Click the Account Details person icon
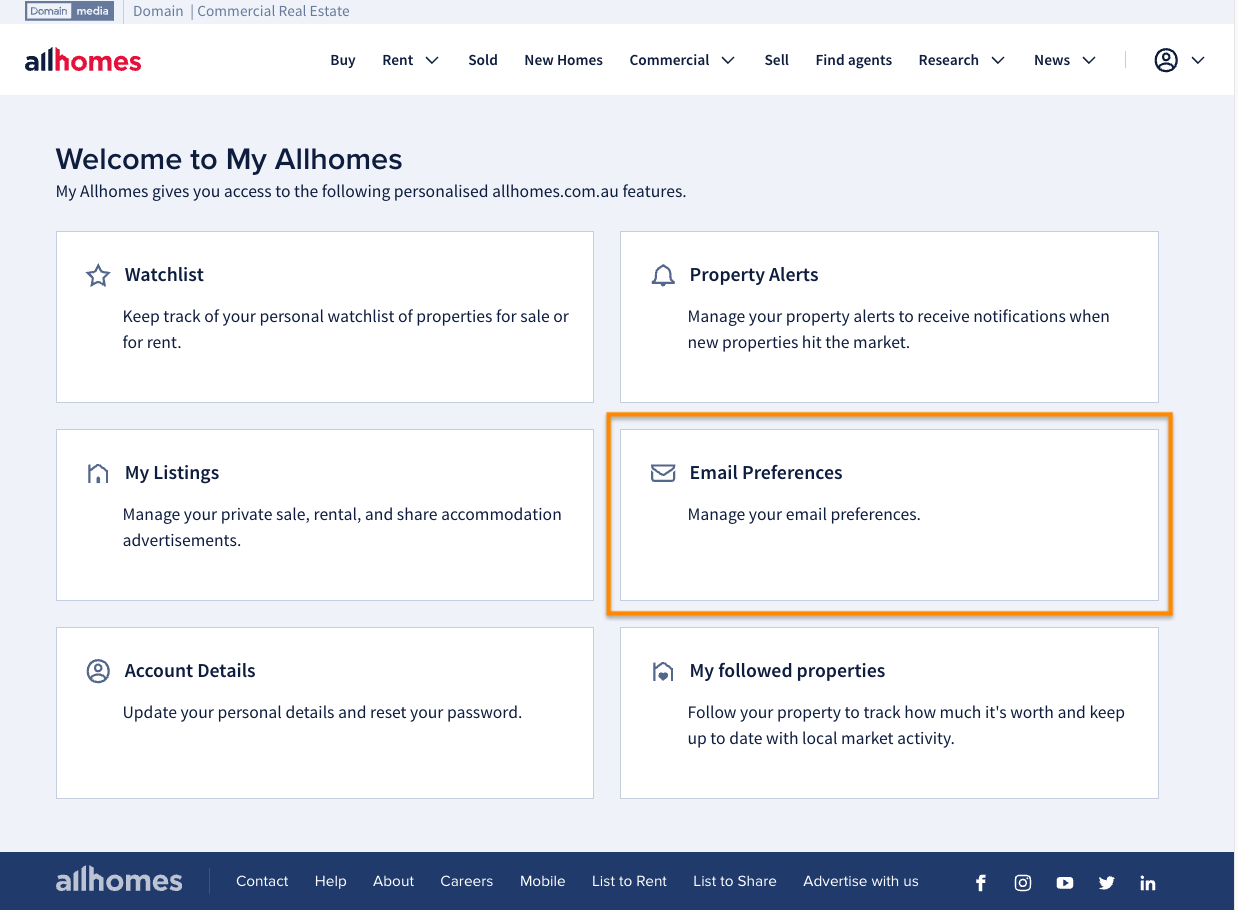Viewport: 1238px width, 910px height. click(x=98, y=671)
